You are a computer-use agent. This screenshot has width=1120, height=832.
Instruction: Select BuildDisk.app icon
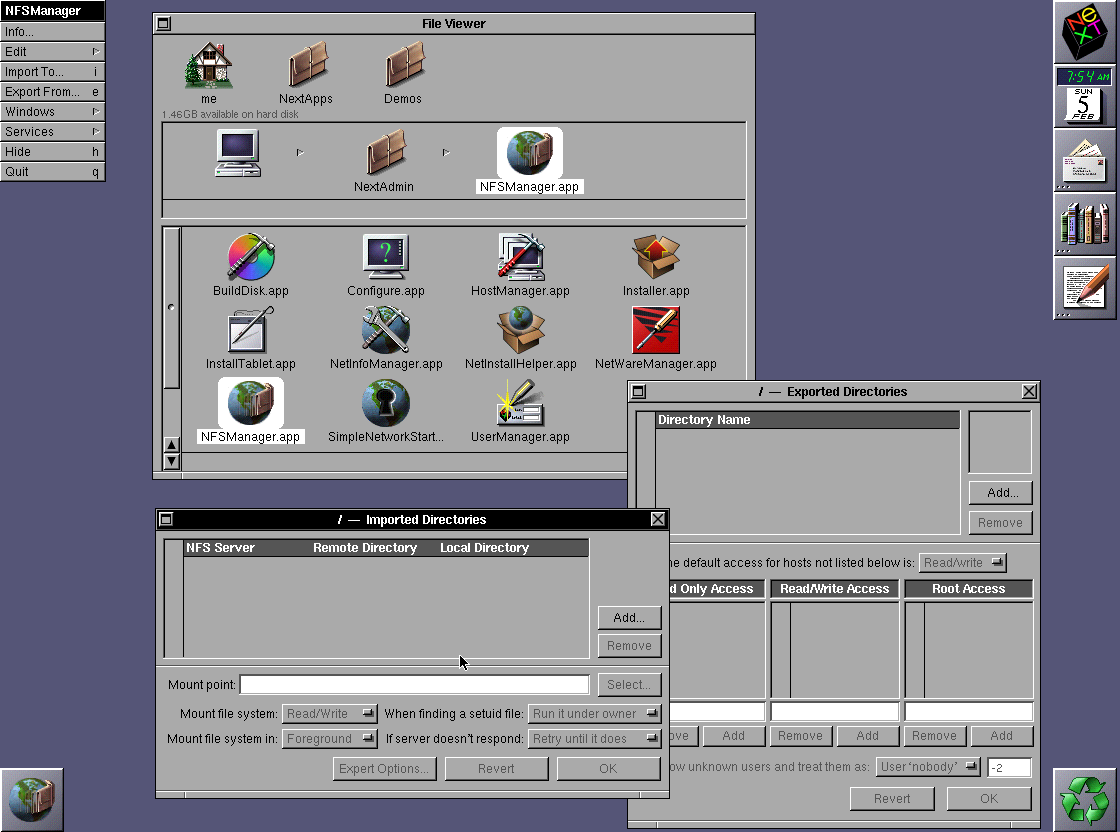pos(251,257)
